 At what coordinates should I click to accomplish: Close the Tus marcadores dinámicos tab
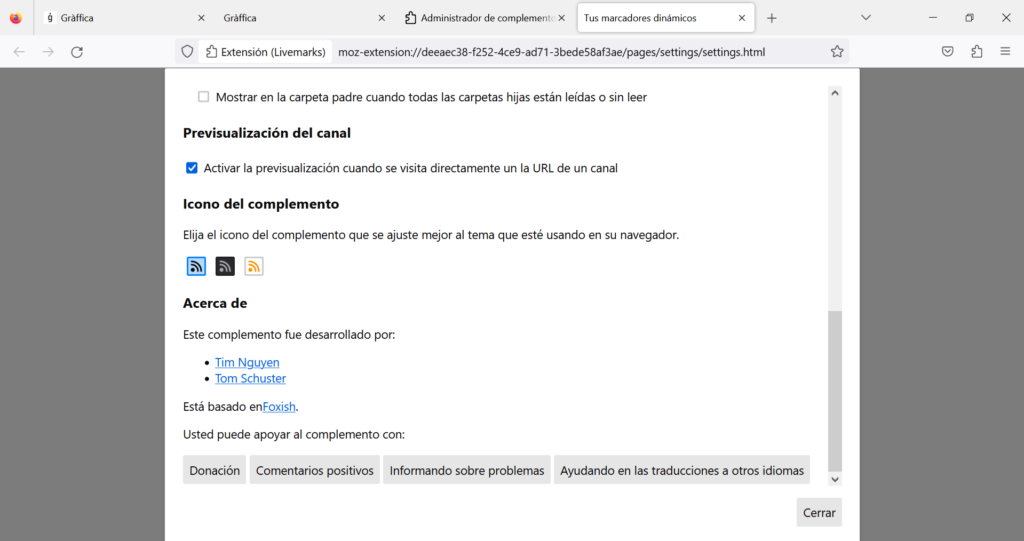[742, 18]
